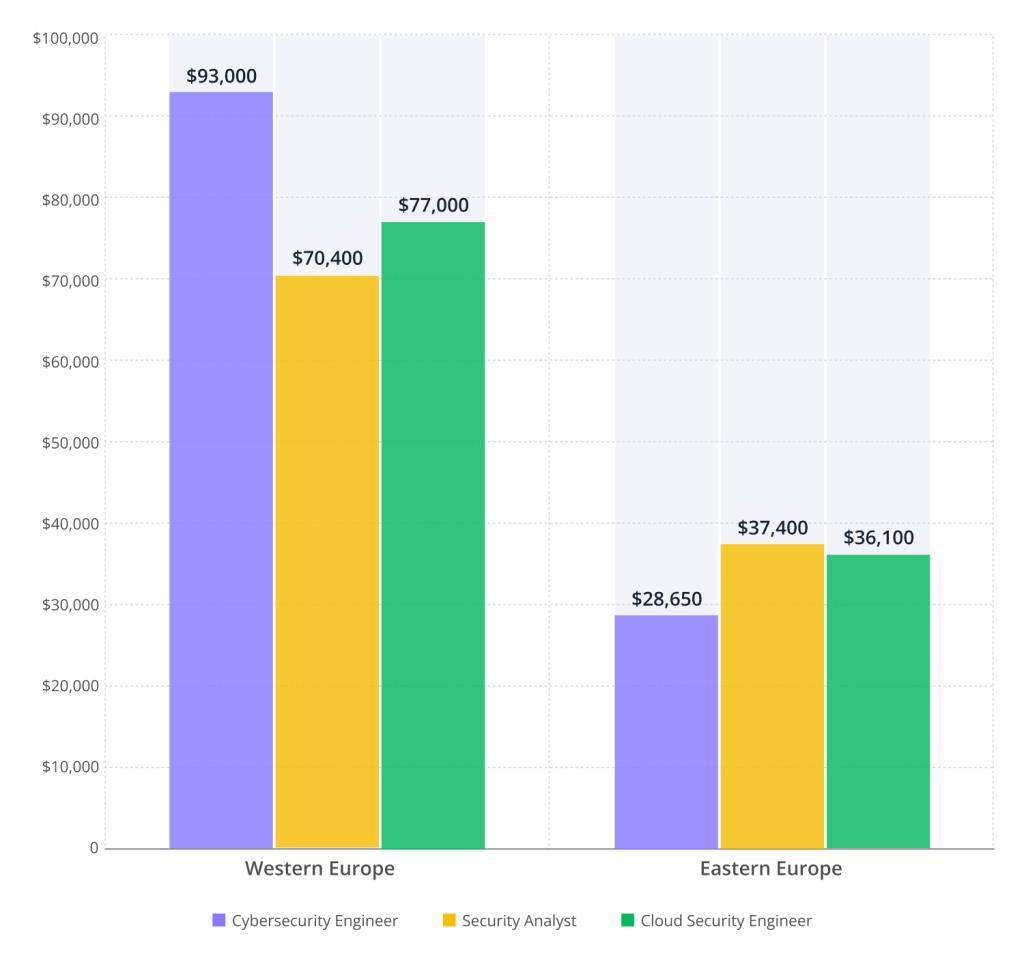Click the $30,000 y-axis tick label

pos(71,605)
